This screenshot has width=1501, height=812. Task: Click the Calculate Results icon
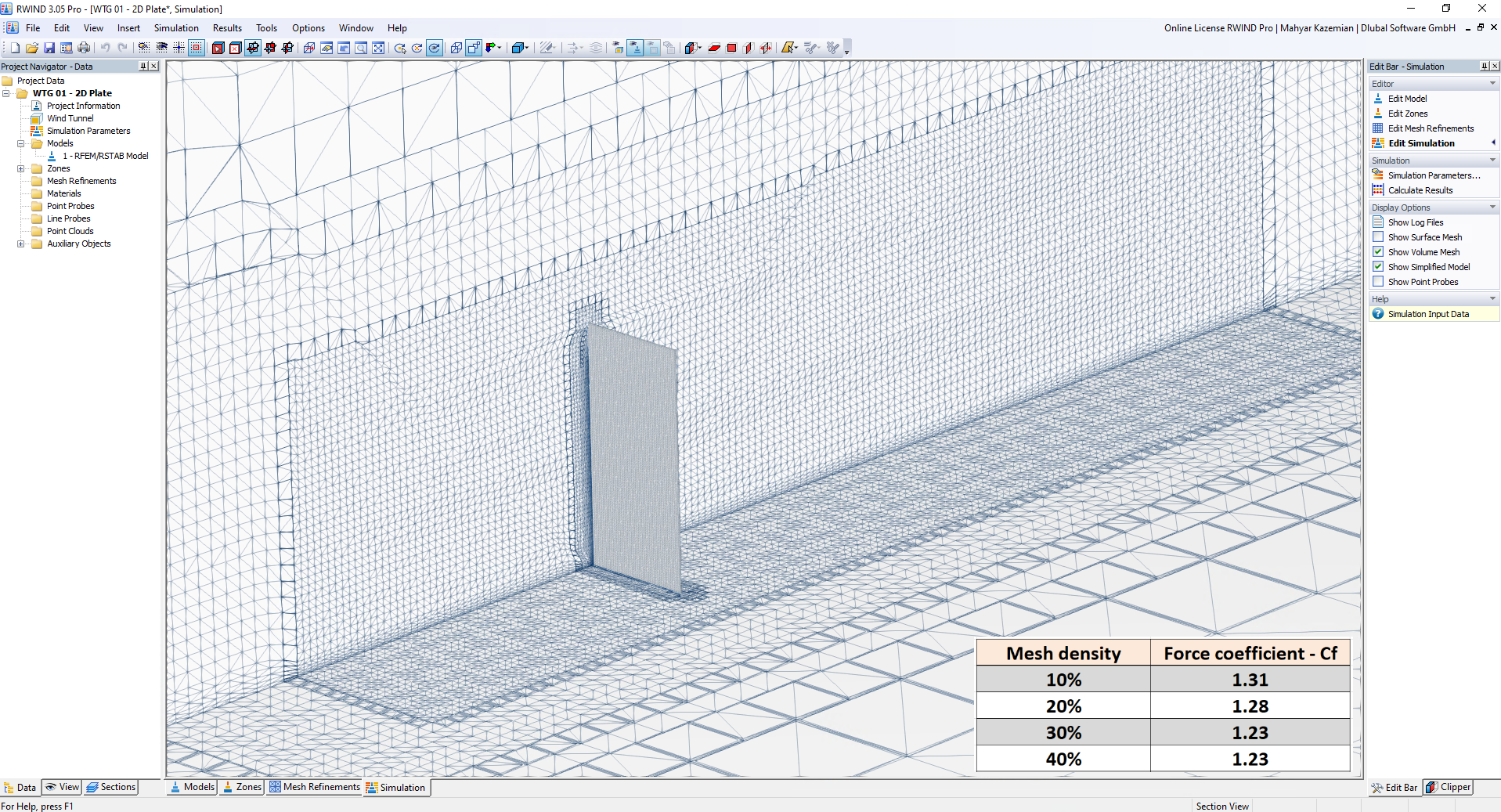1419,189
